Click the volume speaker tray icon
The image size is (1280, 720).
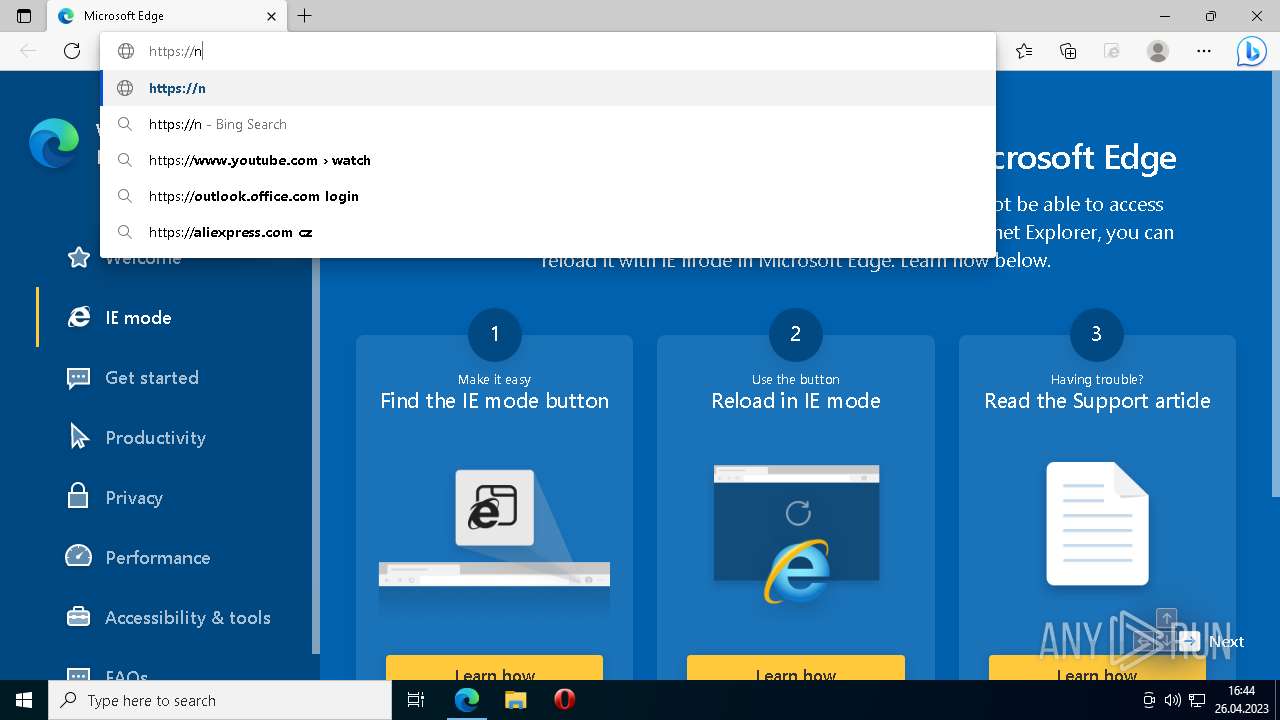click(x=1172, y=700)
